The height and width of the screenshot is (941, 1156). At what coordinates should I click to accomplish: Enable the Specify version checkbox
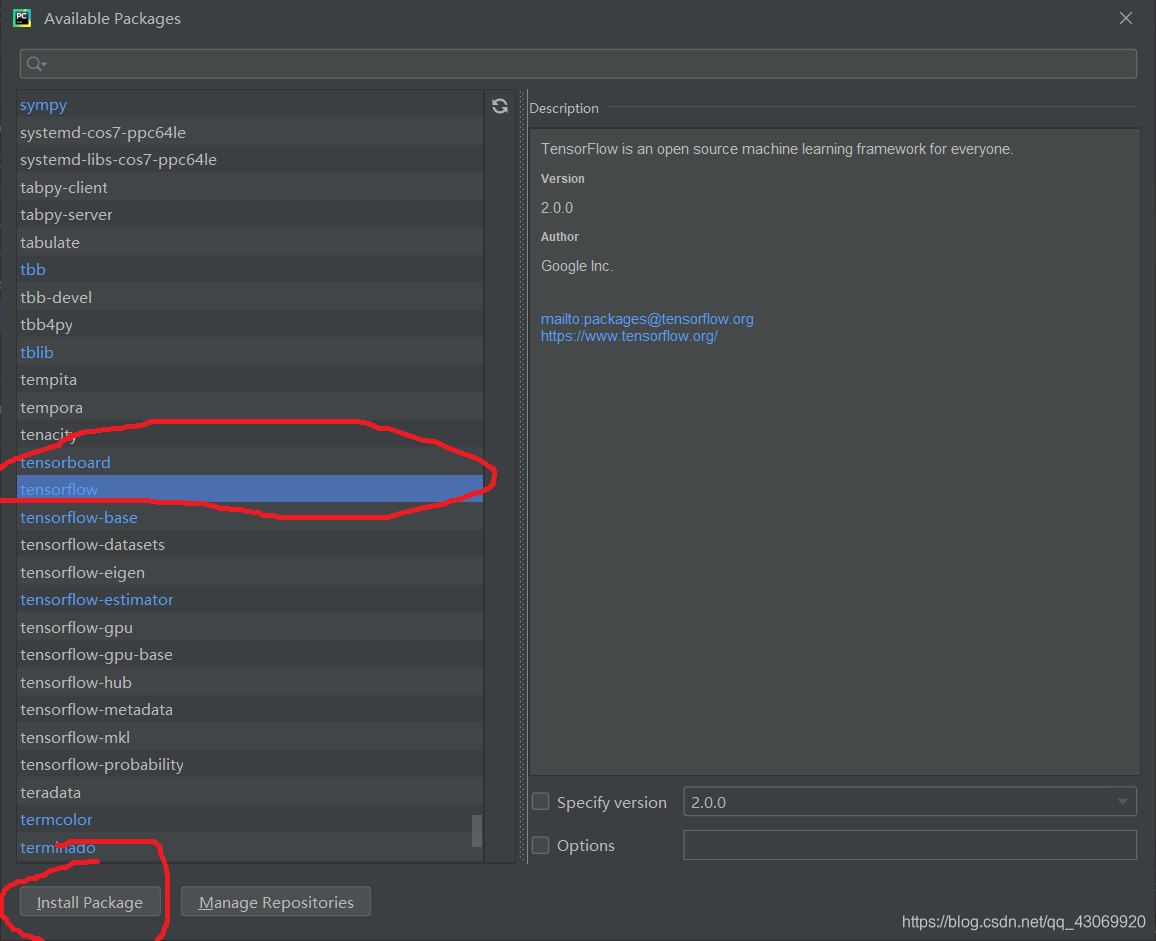(540, 802)
